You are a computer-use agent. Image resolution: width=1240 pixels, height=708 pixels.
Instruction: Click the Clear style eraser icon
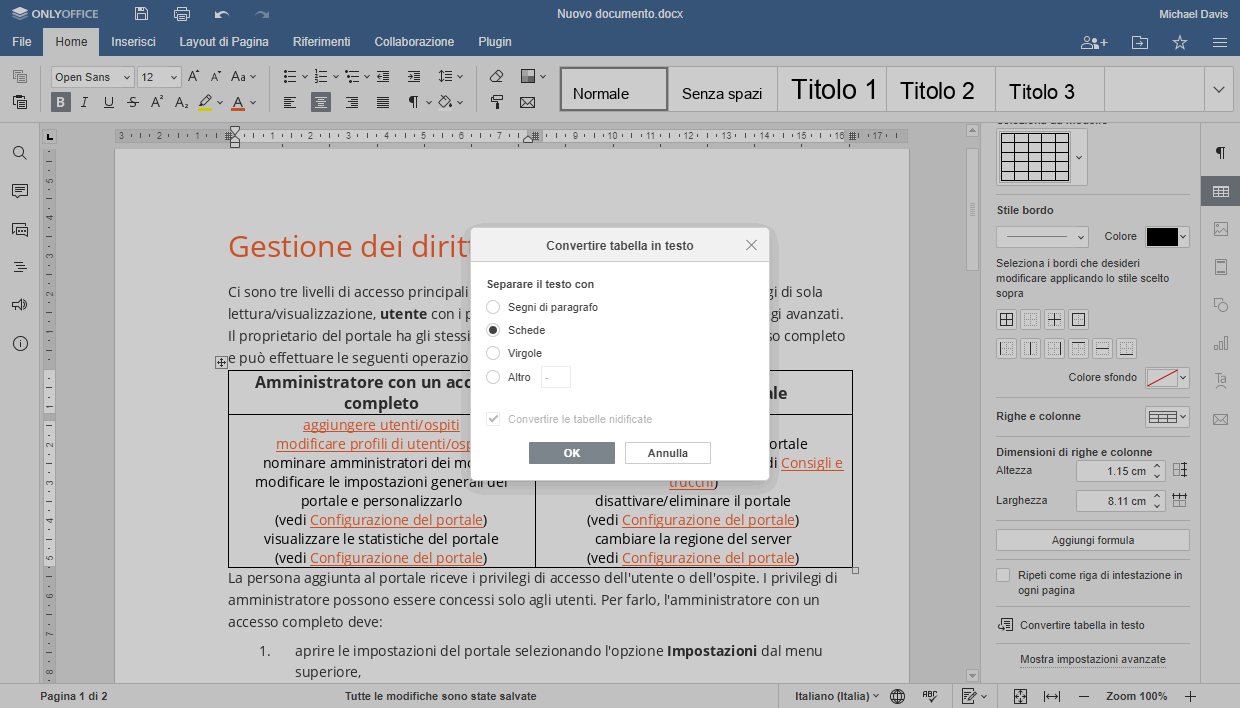[x=497, y=76]
